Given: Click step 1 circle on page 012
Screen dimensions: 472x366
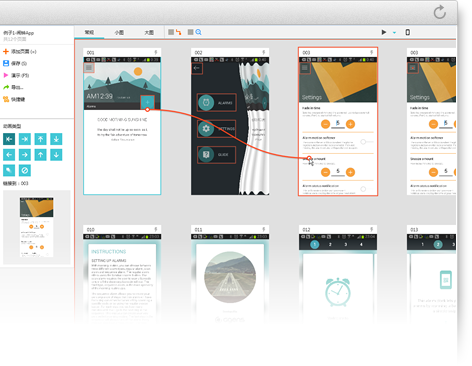Looking at the screenshot, I should (315, 245).
